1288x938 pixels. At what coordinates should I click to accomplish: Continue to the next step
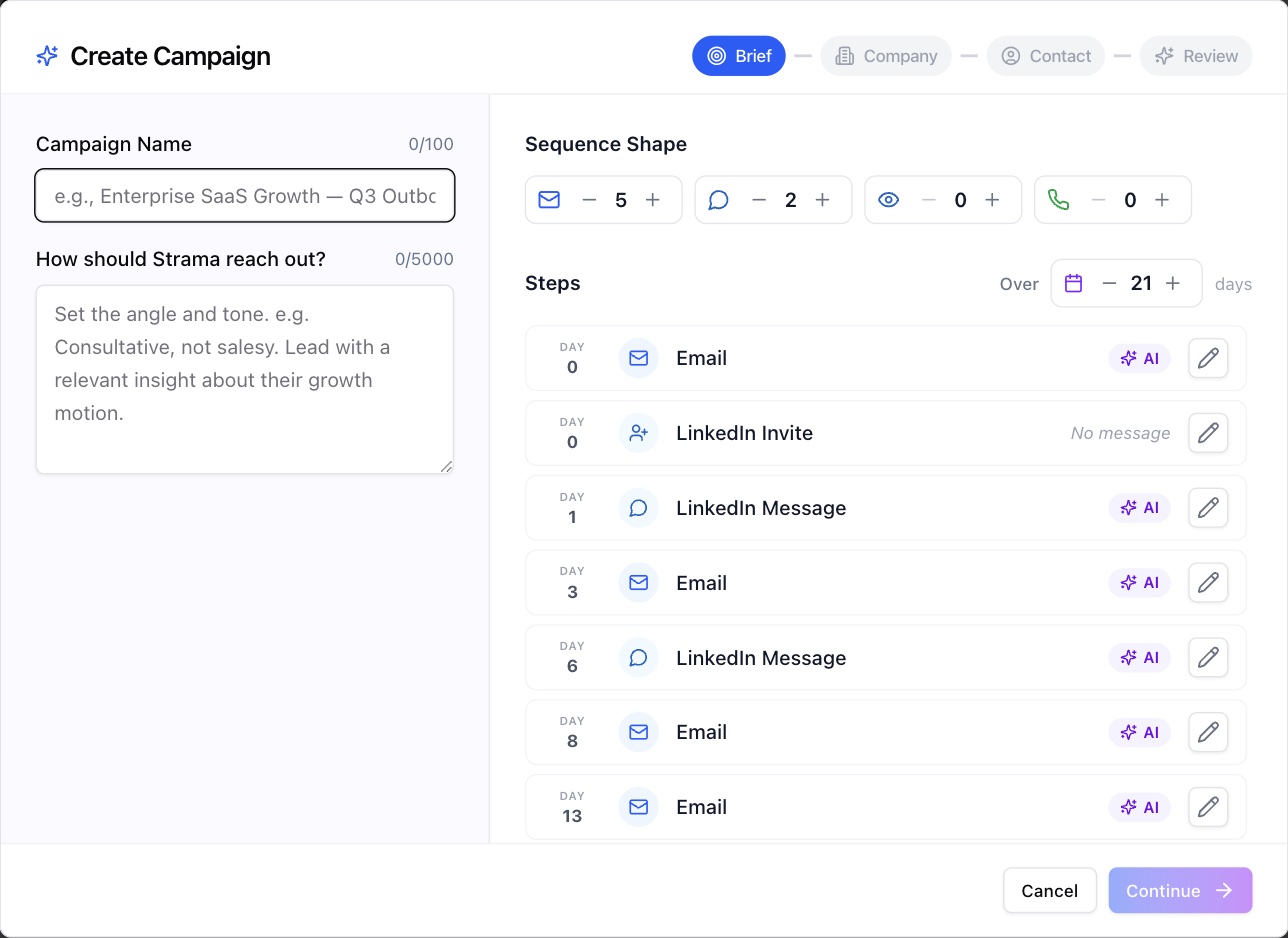1180,890
